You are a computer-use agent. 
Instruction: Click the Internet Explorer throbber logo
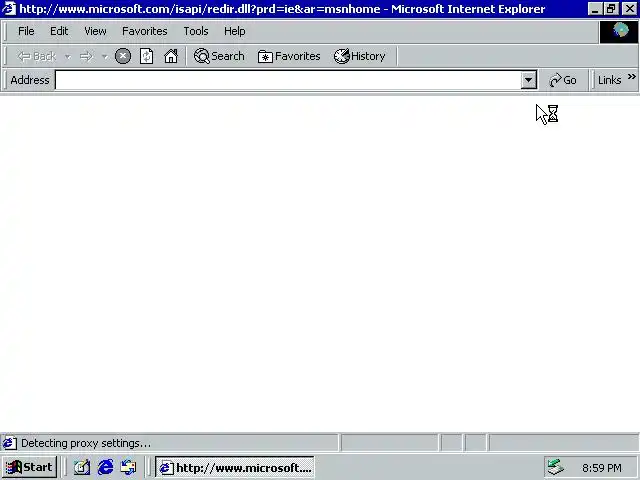pos(619,31)
